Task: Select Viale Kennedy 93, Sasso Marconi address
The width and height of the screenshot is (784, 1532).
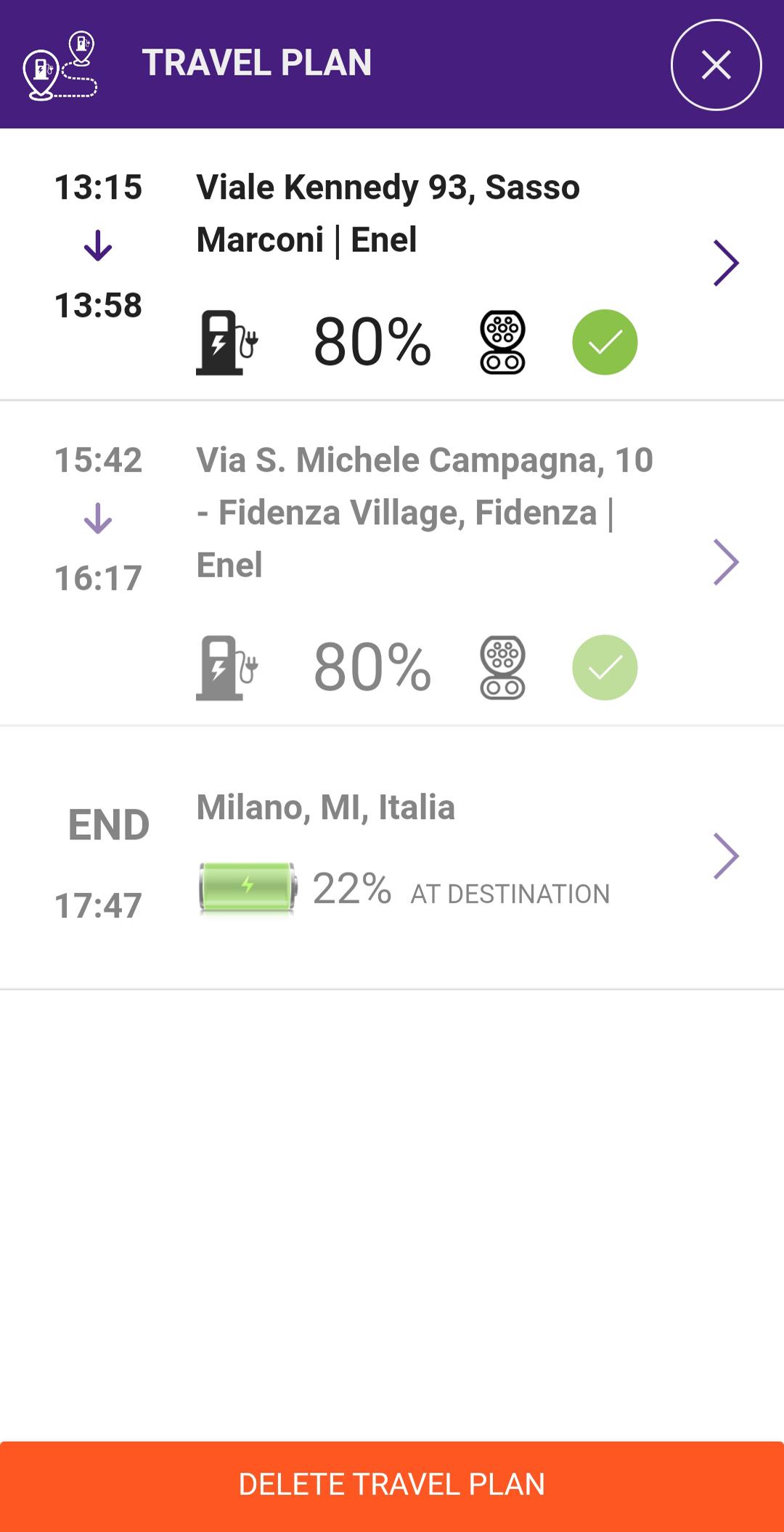Action: pos(388,213)
